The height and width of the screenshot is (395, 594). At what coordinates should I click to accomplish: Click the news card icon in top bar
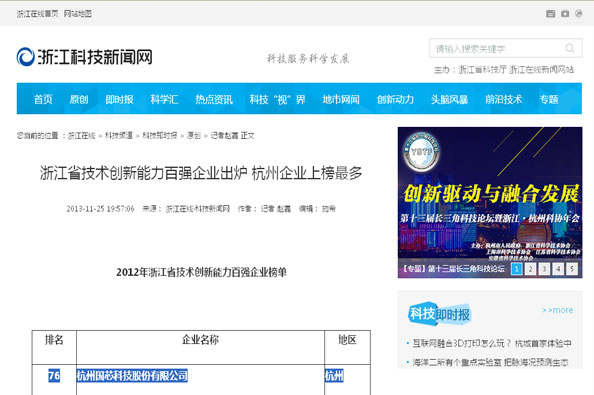pos(551,14)
